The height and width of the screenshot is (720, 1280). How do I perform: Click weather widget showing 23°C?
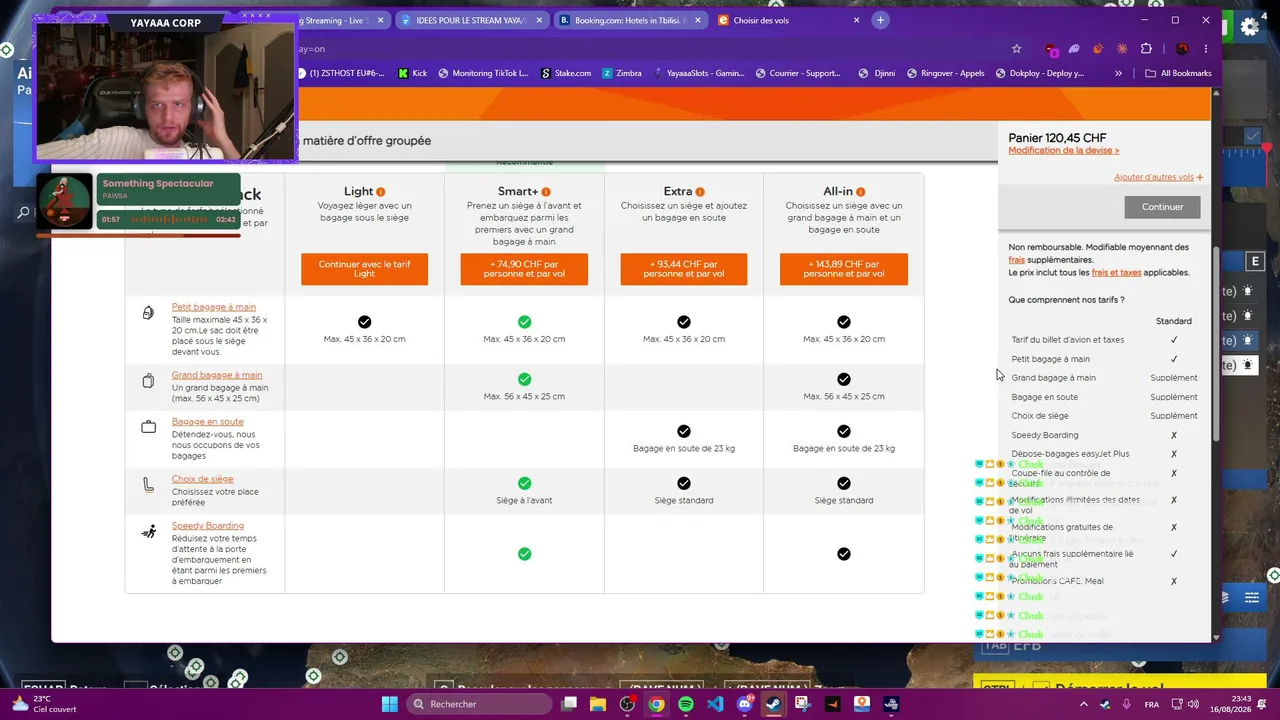pos(43,704)
